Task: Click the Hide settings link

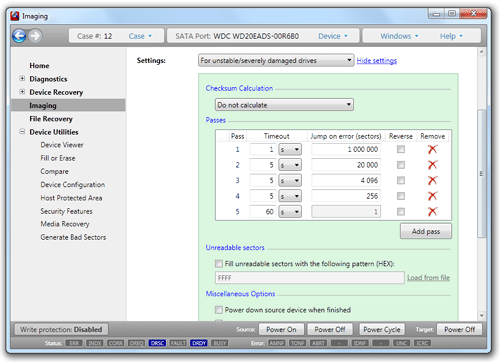Action: [x=377, y=61]
